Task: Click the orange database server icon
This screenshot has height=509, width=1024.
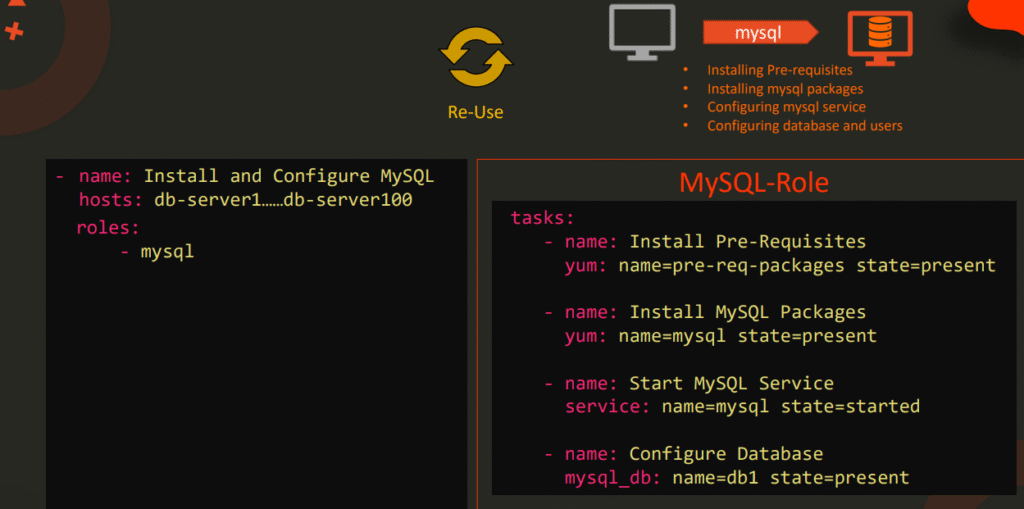Action: (x=879, y=37)
